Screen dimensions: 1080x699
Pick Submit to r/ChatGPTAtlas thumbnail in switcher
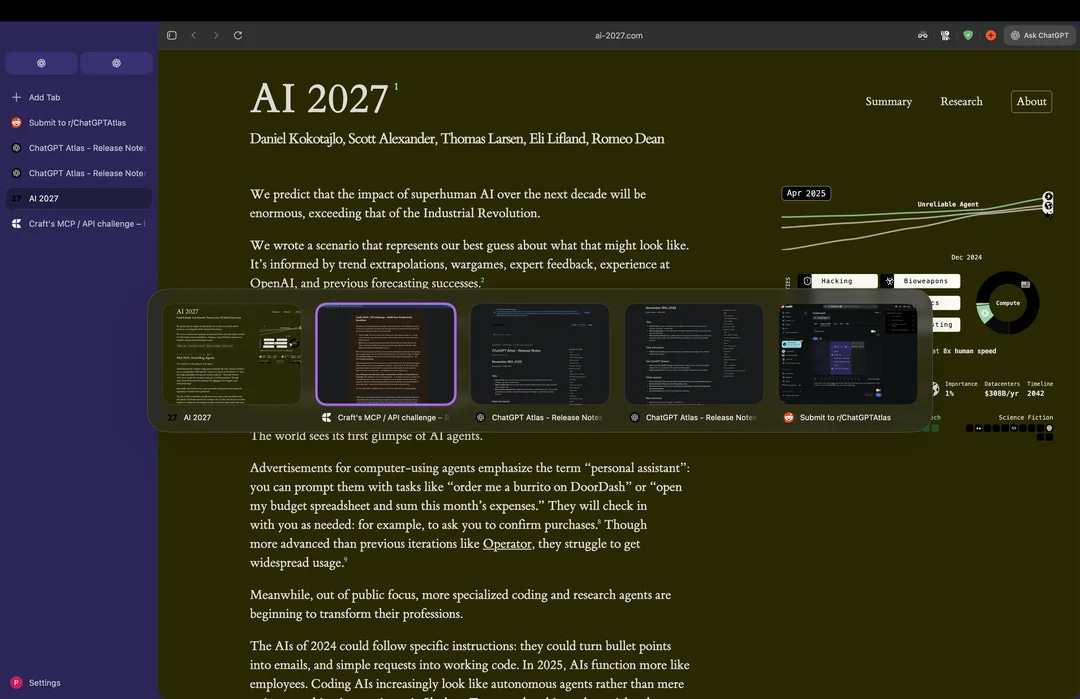[x=848, y=354]
